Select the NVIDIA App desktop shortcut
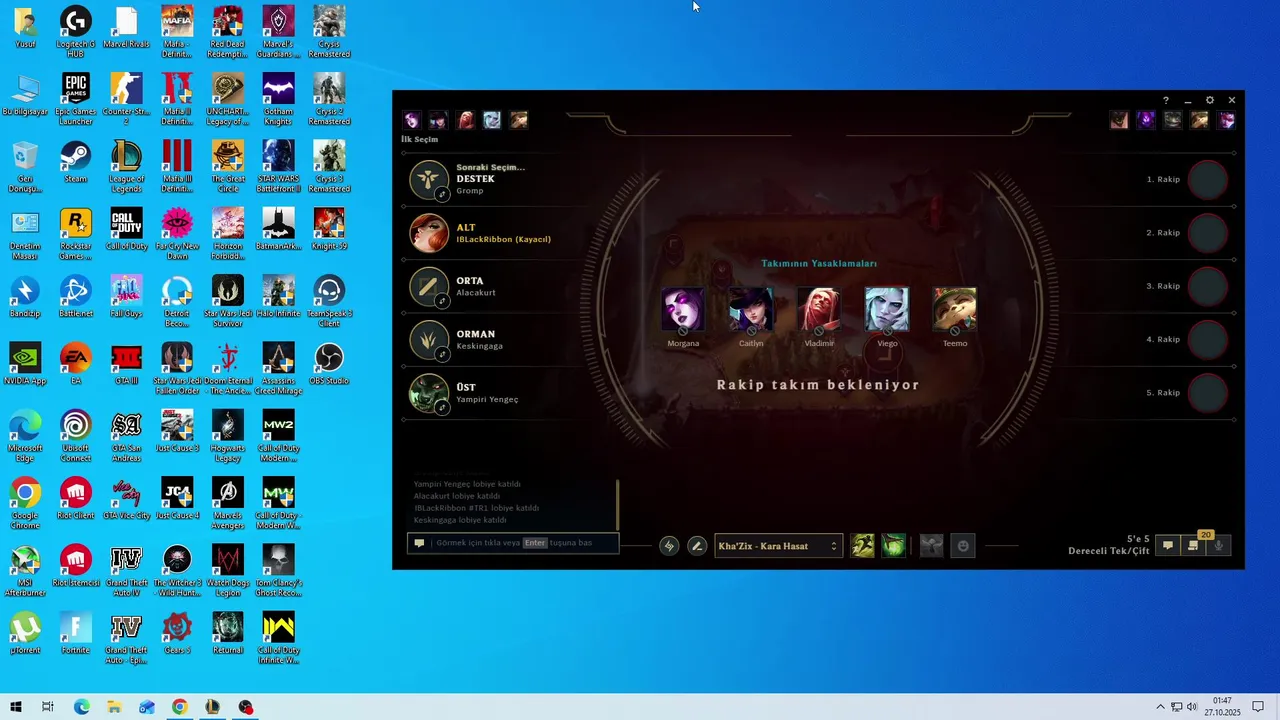 point(25,364)
